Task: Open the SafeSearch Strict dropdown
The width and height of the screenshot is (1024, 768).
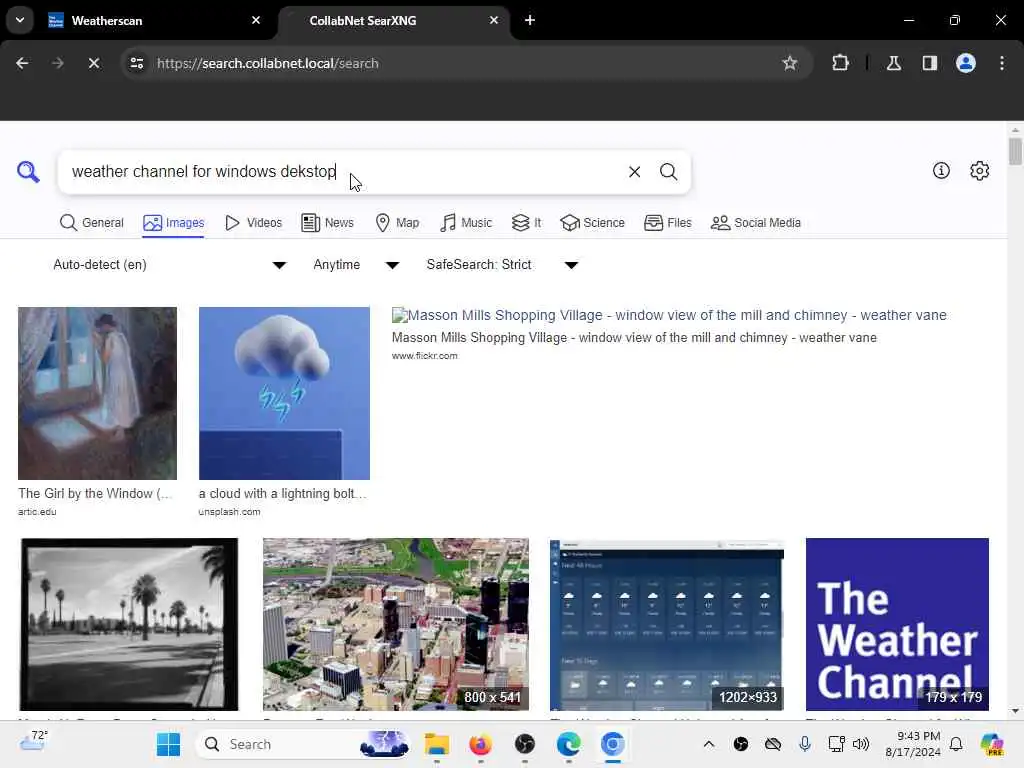Action: point(502,264)
